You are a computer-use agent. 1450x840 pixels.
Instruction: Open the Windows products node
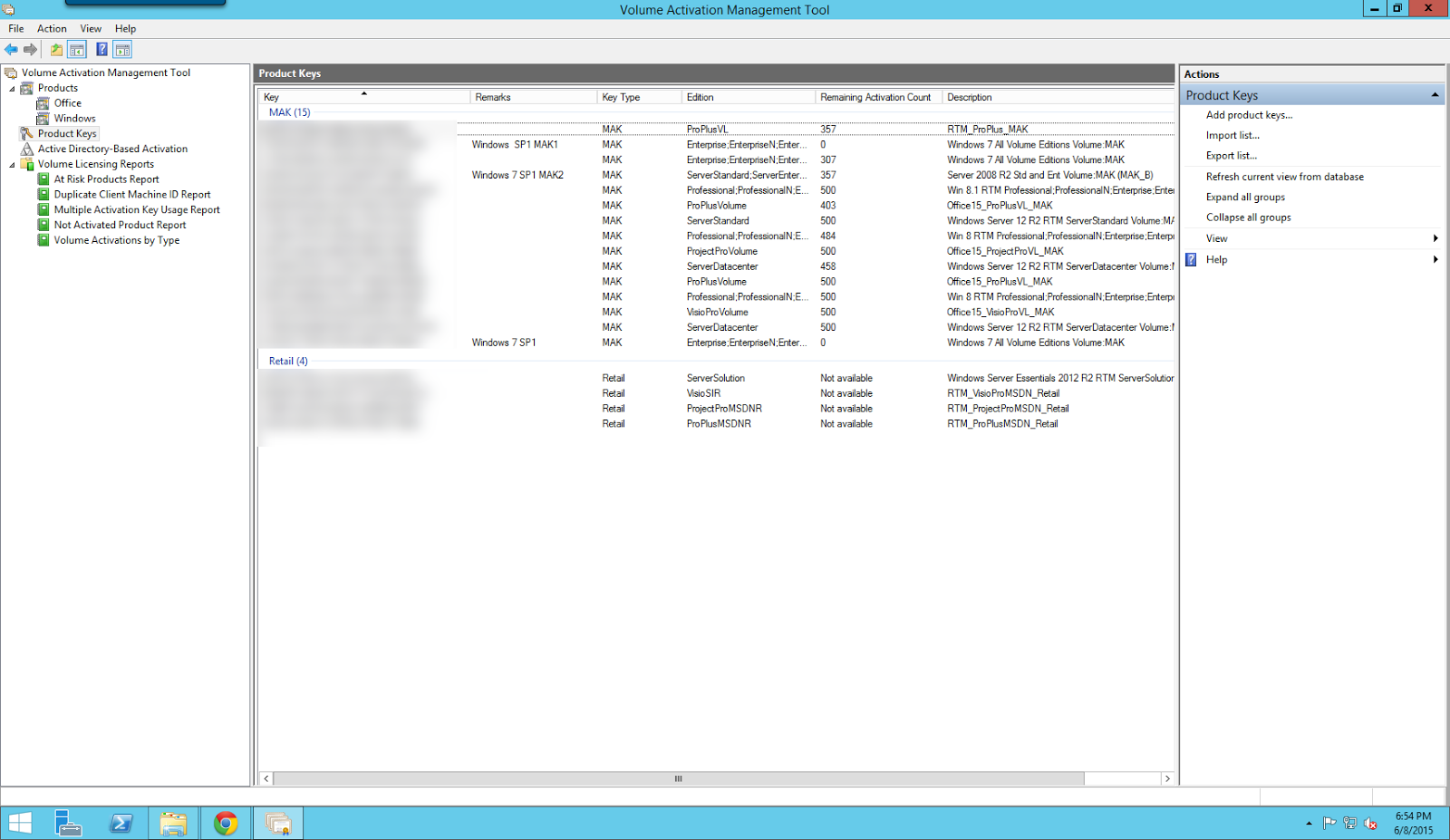[x=74, y=119]
